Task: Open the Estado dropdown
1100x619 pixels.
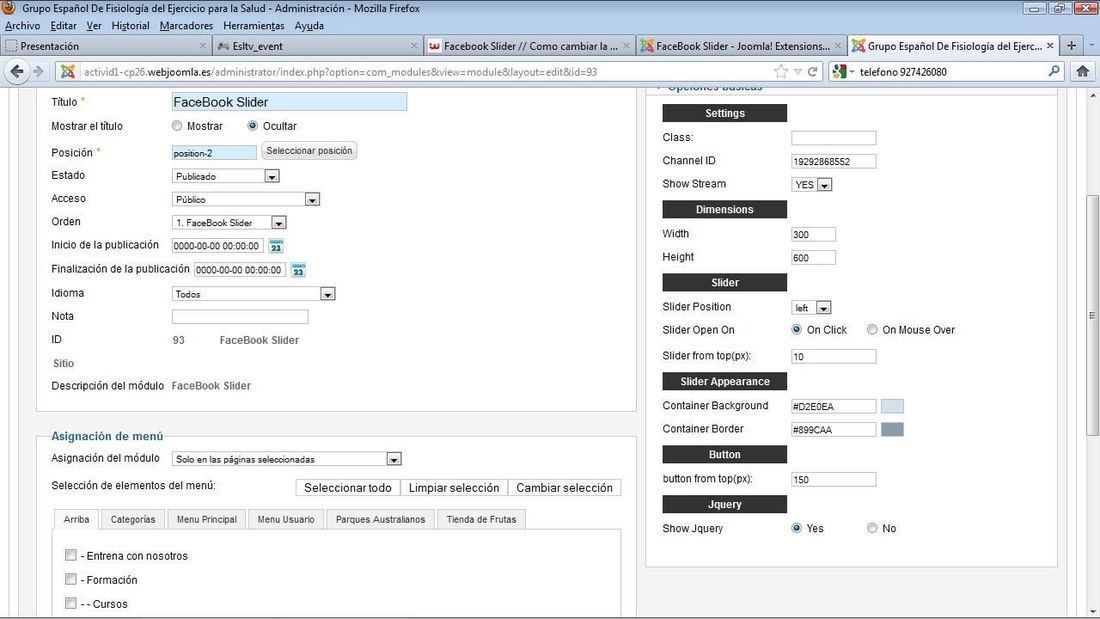Action: 226,176
